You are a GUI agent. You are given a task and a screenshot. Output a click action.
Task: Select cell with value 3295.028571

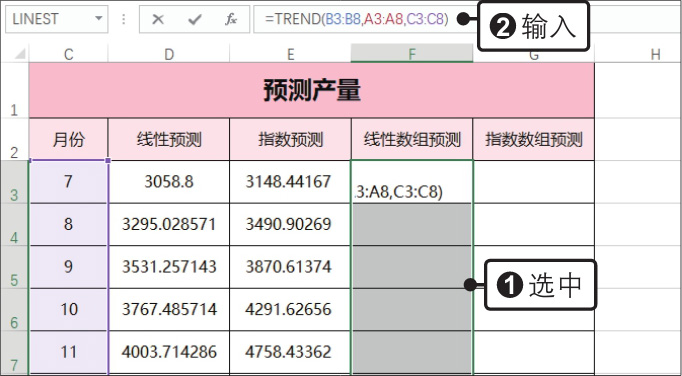169,225
